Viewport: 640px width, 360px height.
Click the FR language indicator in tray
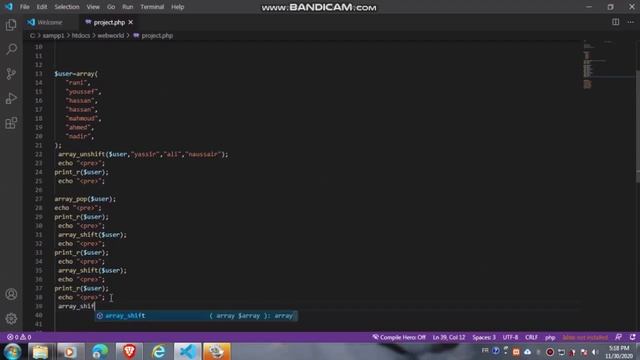(485, 350)
